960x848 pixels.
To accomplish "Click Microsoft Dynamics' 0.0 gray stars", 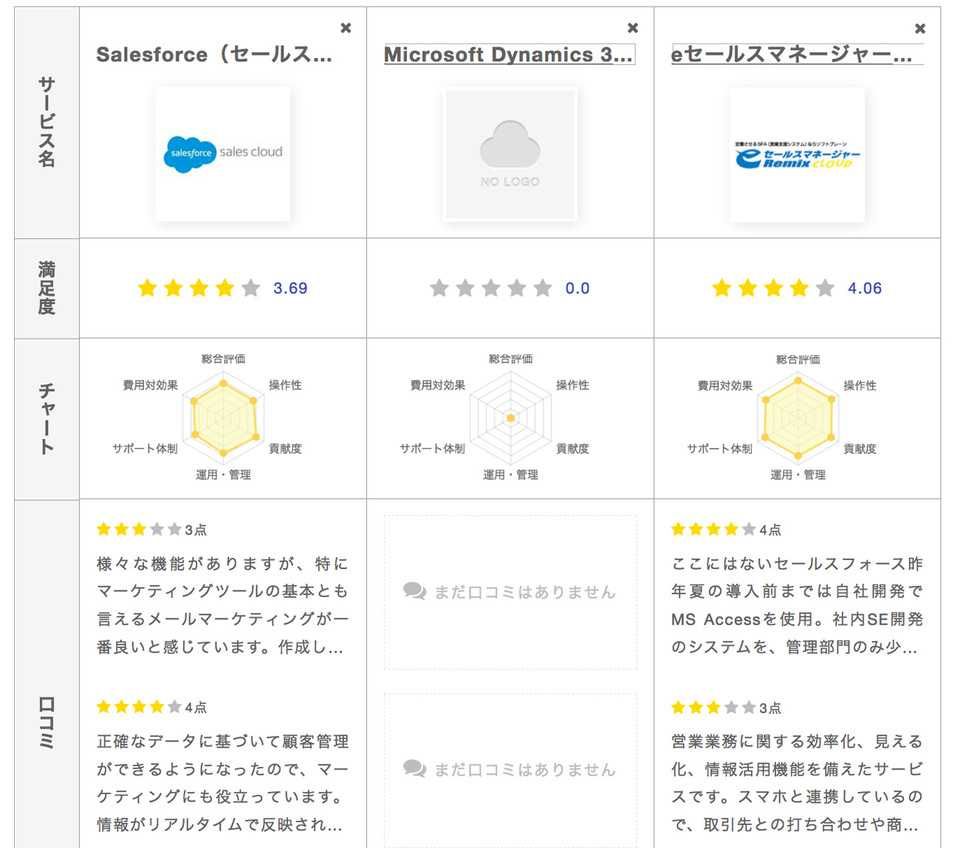I will 510,288.
